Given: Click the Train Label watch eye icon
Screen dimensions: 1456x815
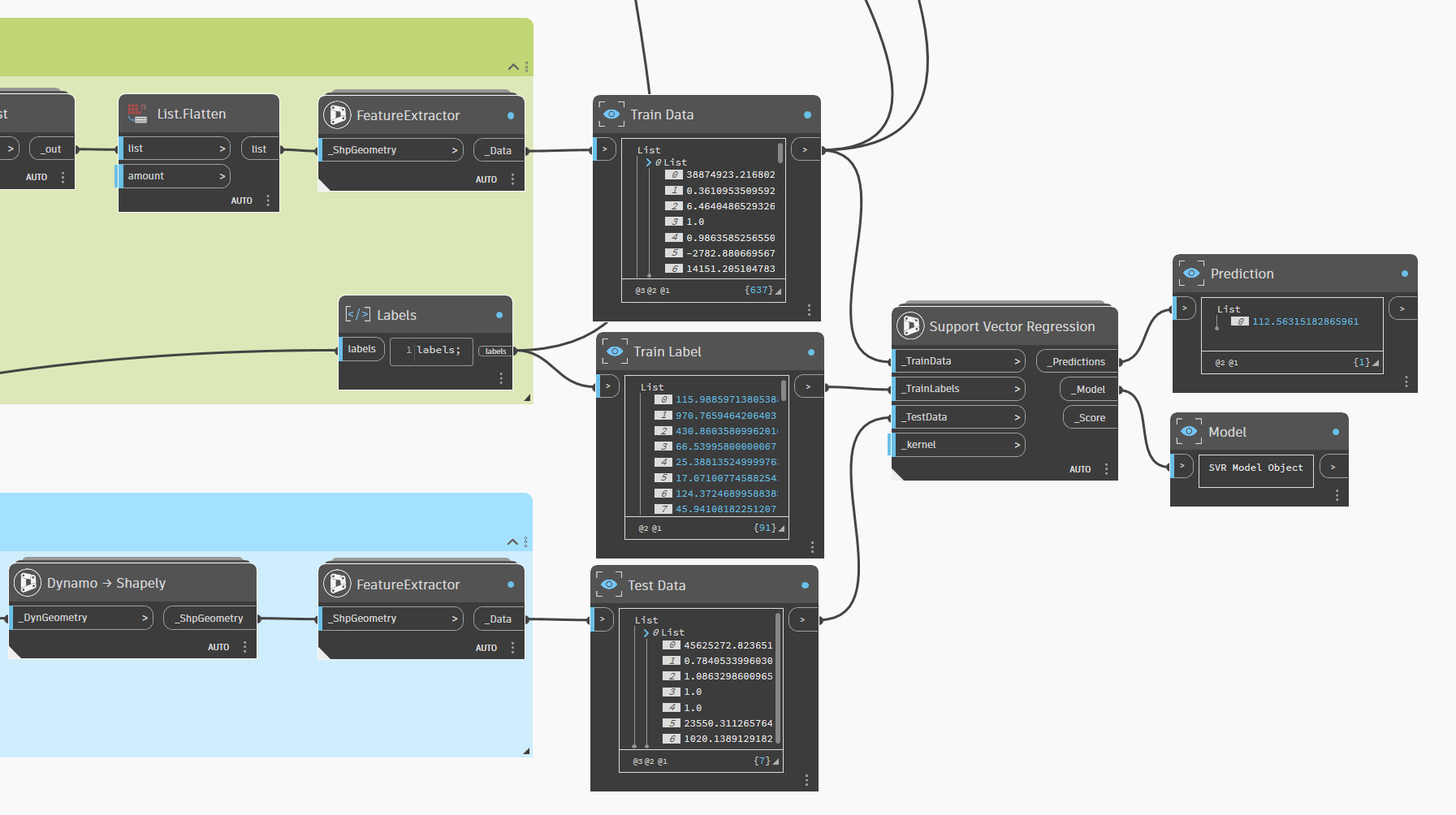Looking at the screenshot, I should click(x=615, y=351).
